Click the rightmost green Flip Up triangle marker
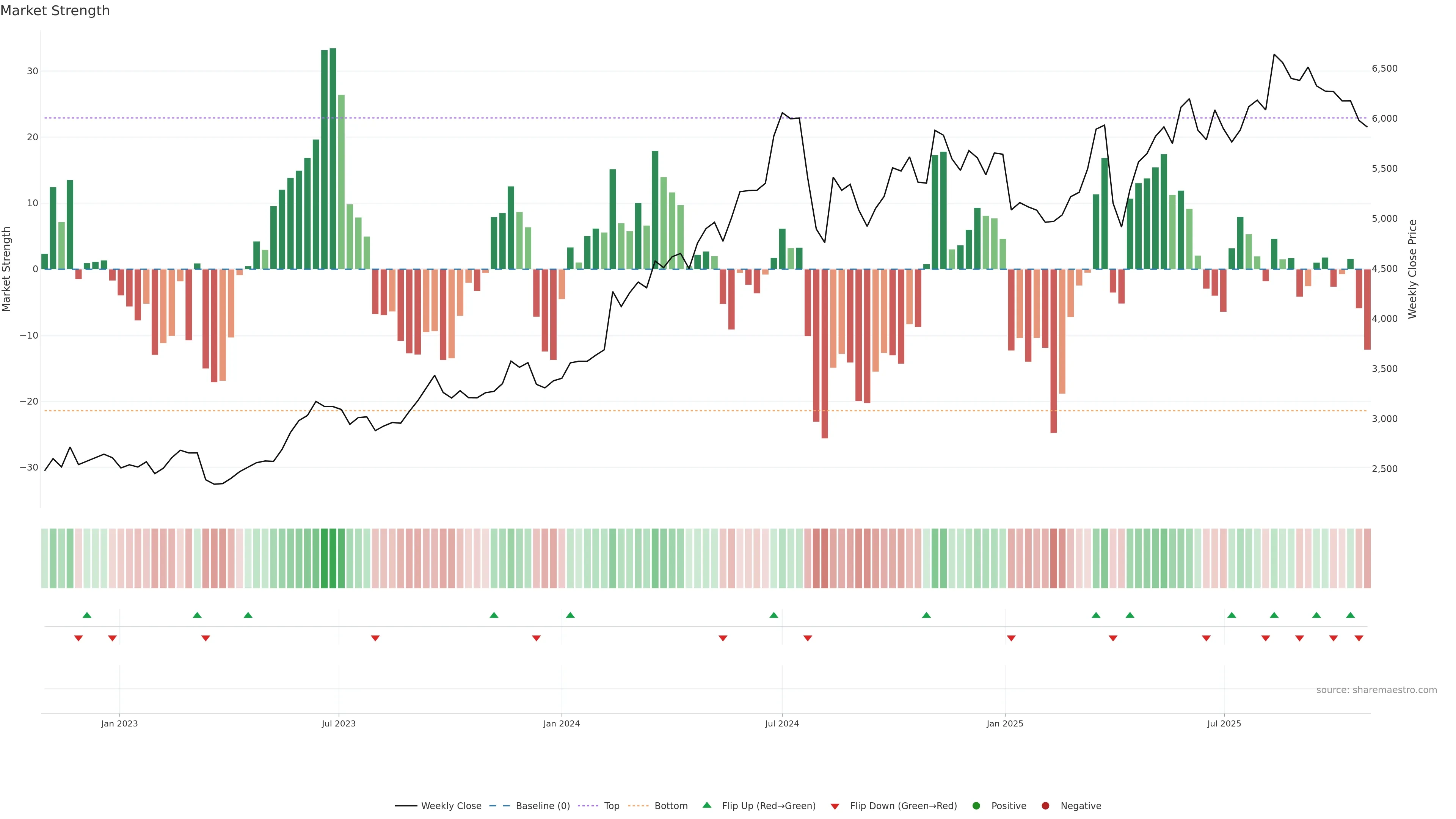Screen dimensions: 1456x819 pyautogui.click(x=1350, y=615)
